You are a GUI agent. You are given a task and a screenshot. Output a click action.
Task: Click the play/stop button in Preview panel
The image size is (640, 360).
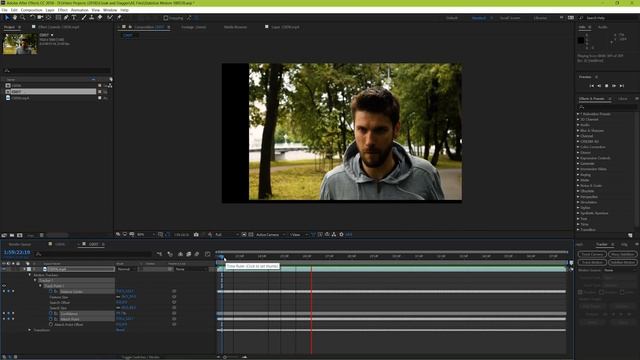[x=606, y=86]
